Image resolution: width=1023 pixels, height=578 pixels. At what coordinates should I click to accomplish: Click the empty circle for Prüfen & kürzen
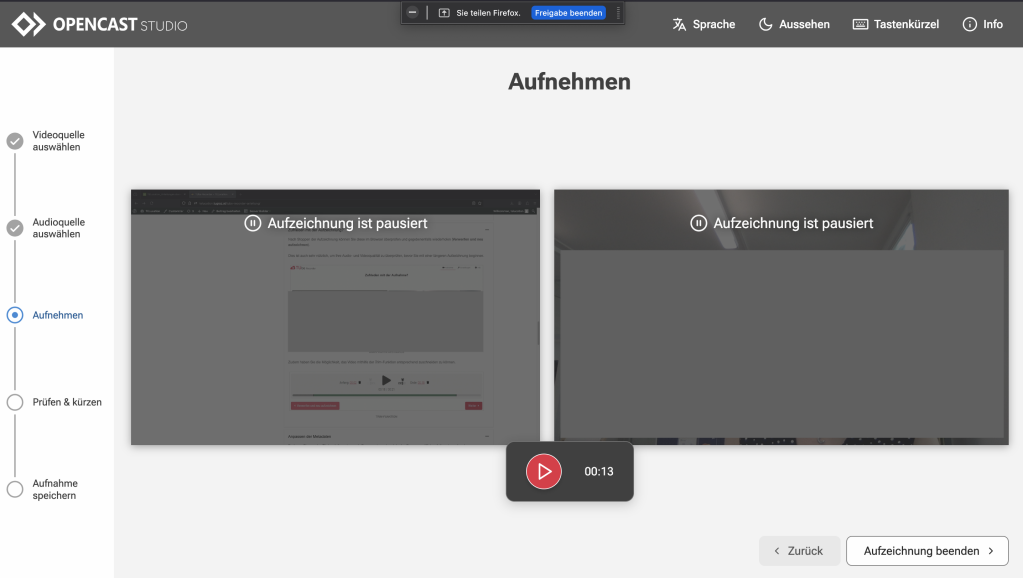click(15, 402)
